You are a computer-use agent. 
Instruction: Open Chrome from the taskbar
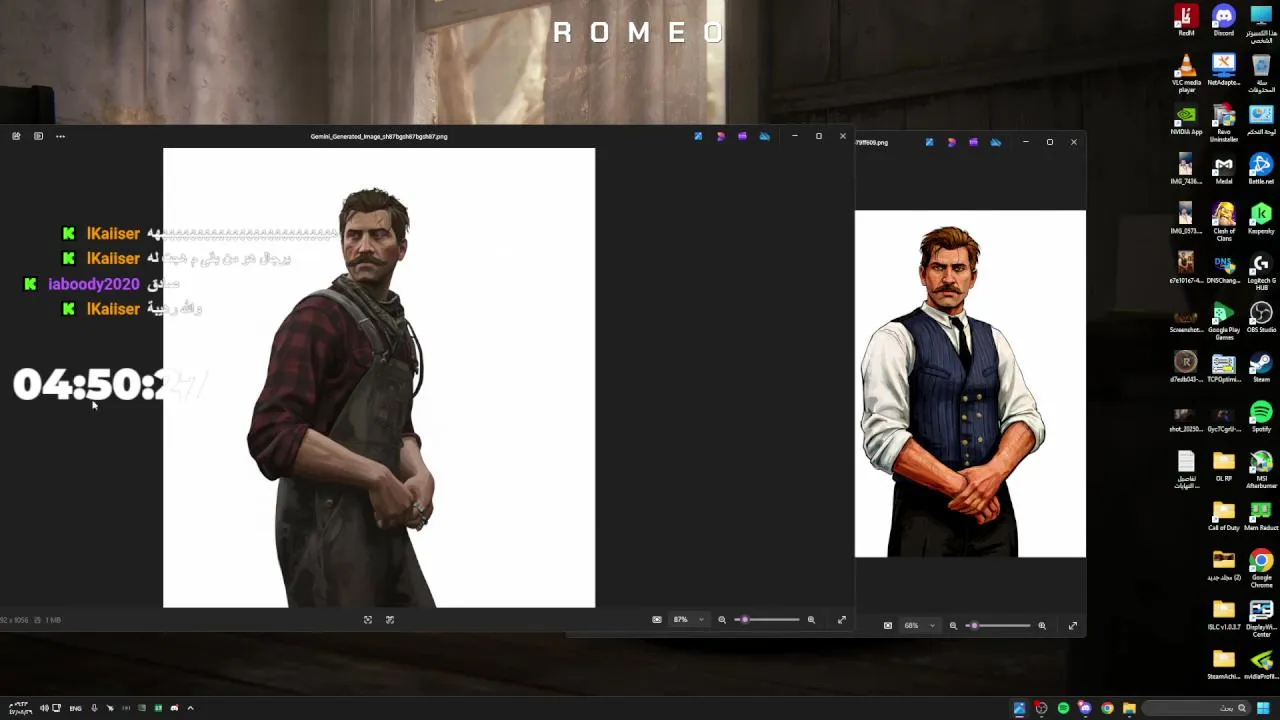click(x=1107, y=708)
